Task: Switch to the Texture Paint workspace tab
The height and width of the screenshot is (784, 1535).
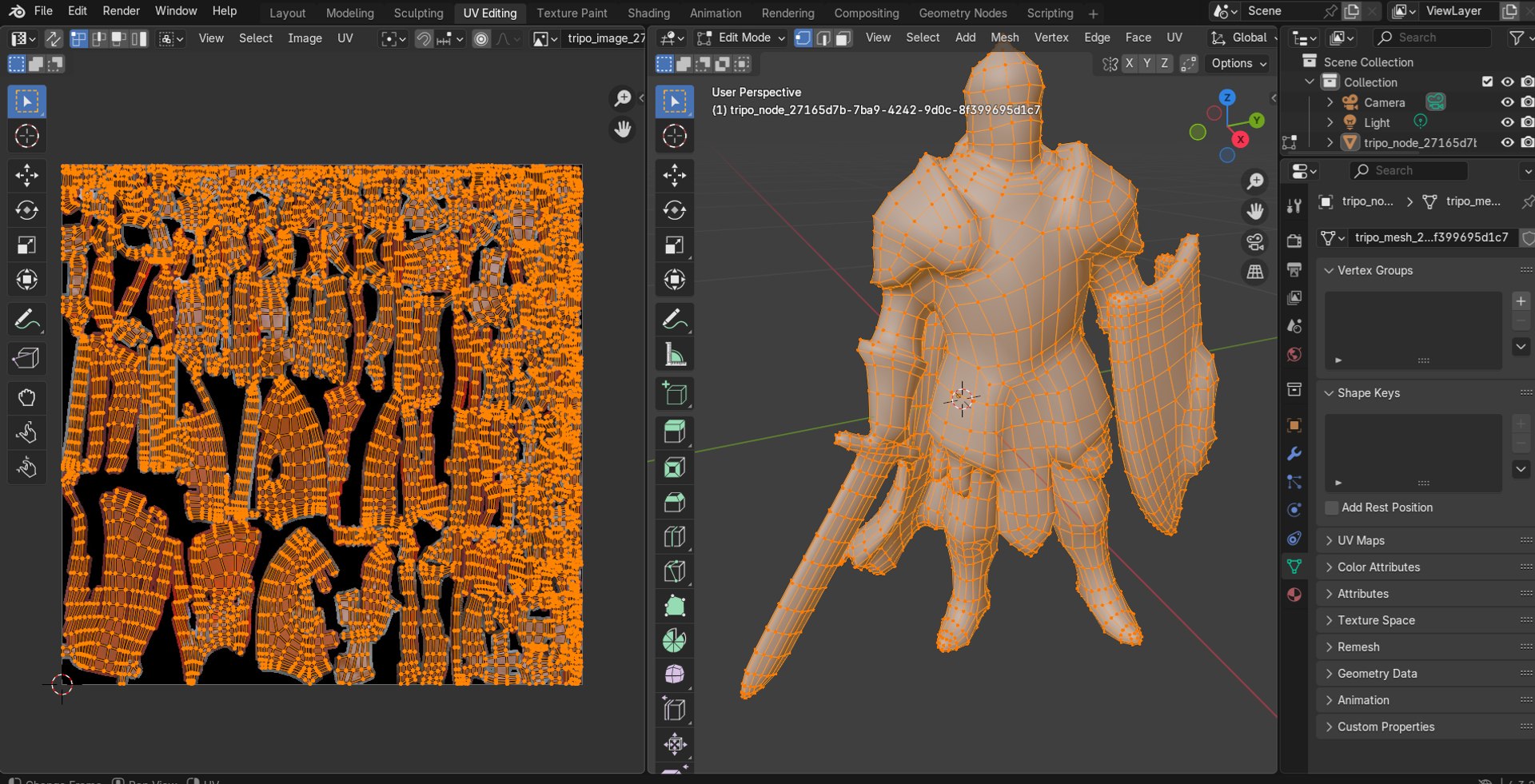Action: pyautogui.click(x=572, y=13)
